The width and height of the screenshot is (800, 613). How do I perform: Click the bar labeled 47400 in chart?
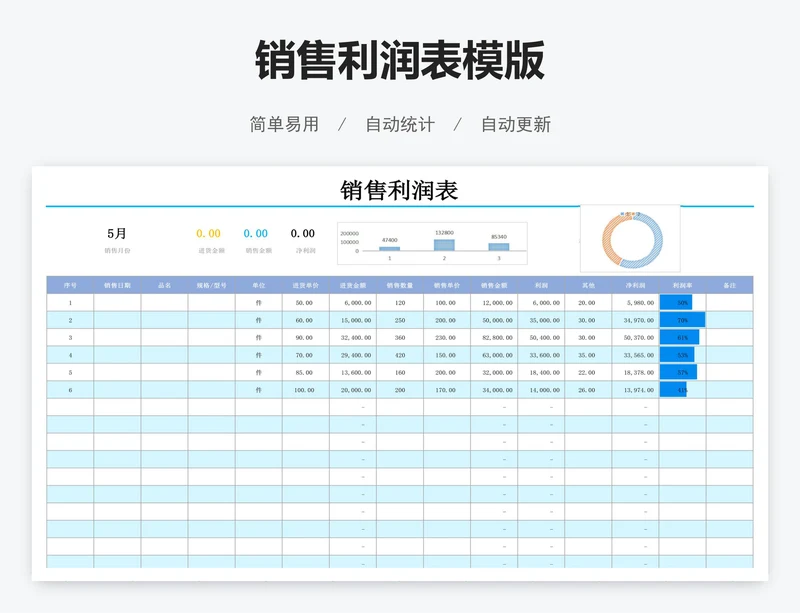tap(389, 249)
